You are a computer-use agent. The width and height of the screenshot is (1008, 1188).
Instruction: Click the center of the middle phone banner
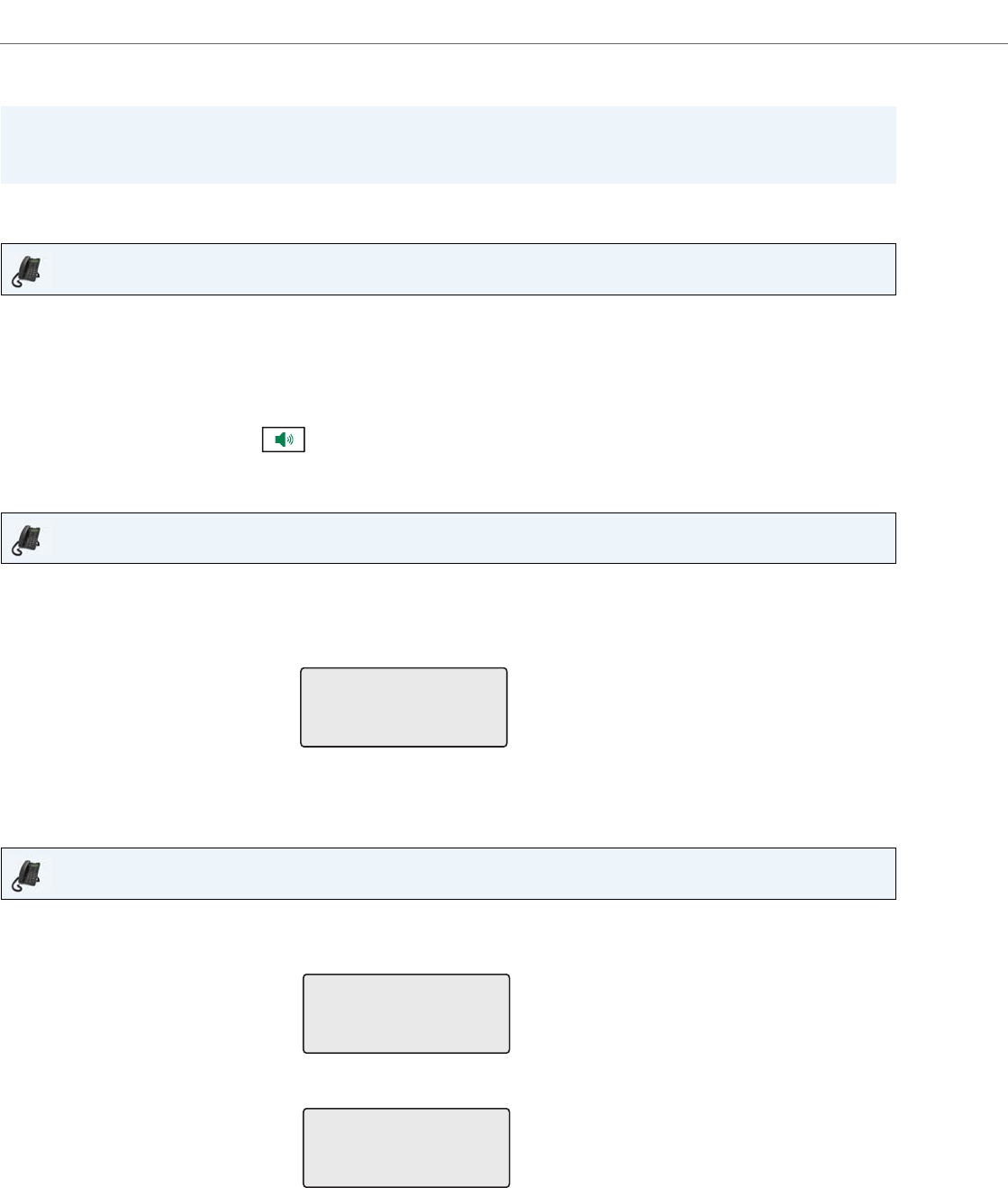coord(449,539)
